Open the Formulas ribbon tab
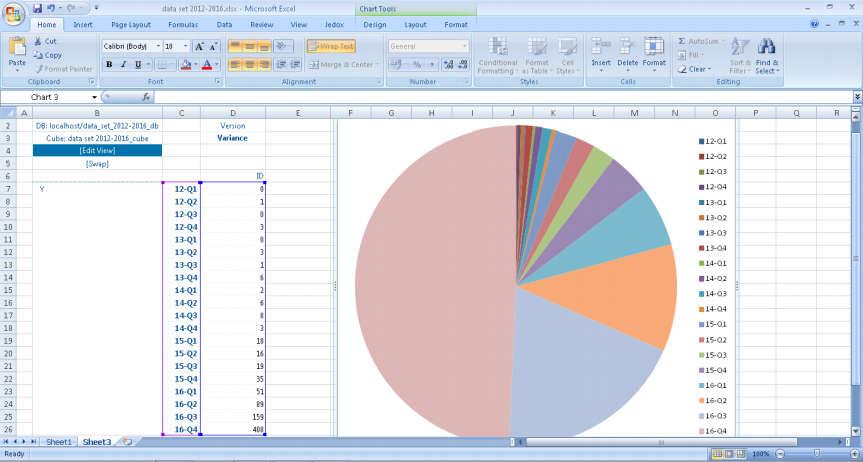 tap(183, 25)
